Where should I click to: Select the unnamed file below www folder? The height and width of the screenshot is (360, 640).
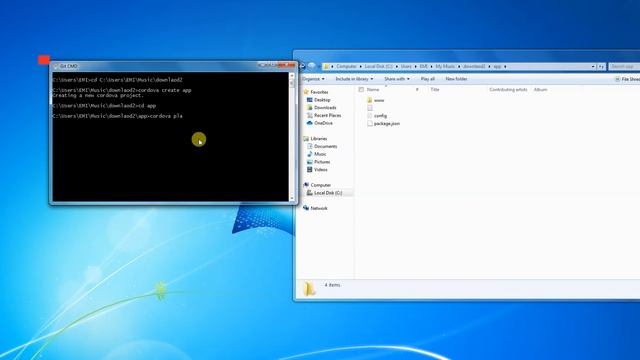[370, 108]
